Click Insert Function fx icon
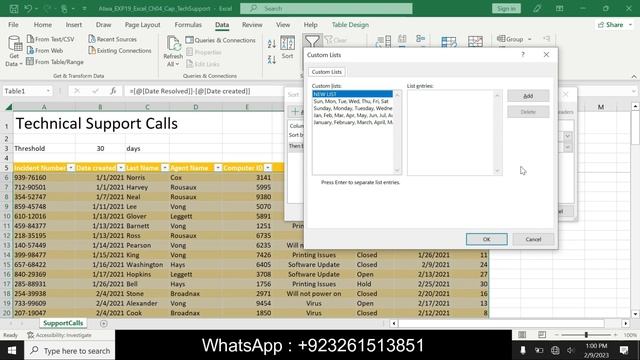This screenshot has width=640, height=360. [x=113, y=91]
